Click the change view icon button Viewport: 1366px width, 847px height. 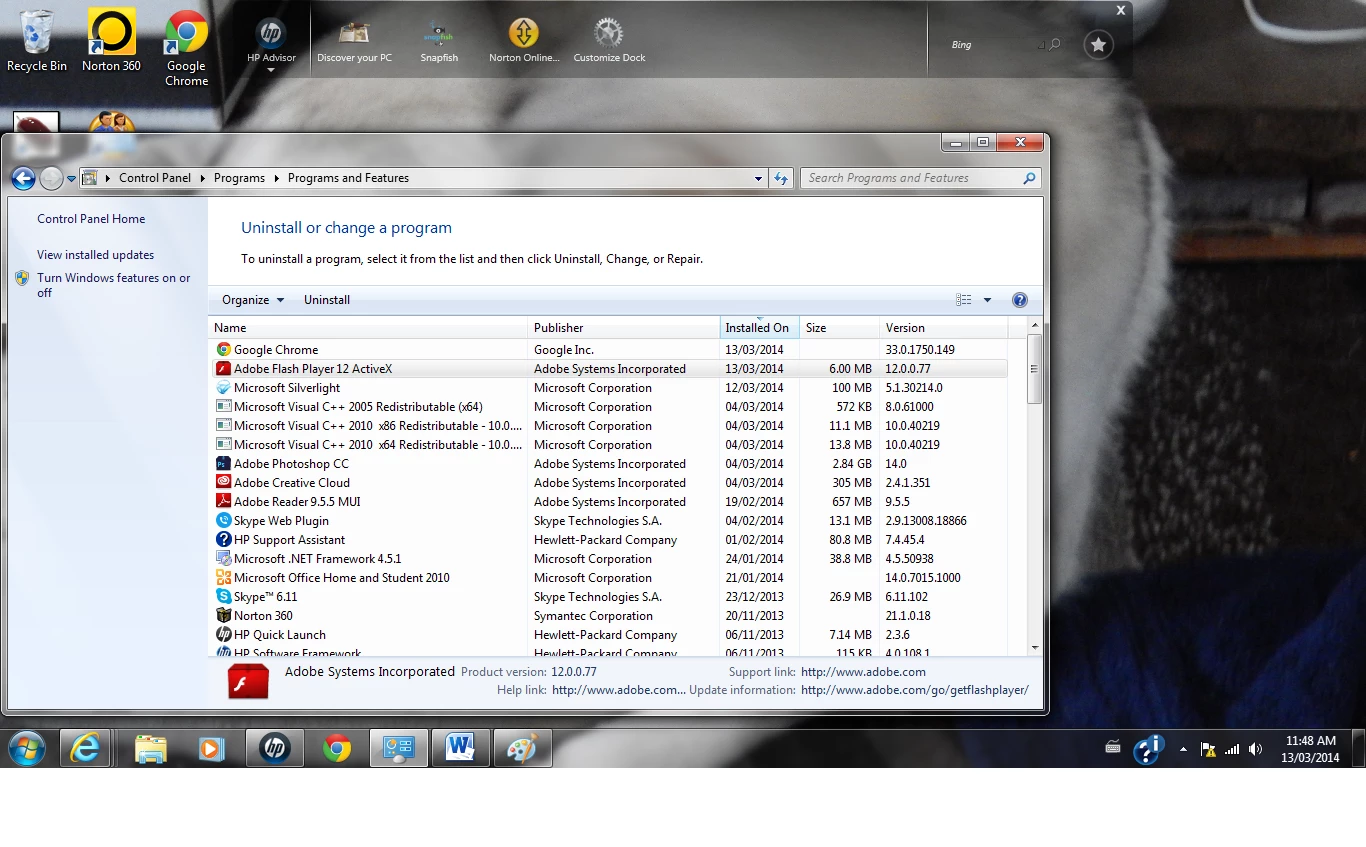(x=964, y=300)
